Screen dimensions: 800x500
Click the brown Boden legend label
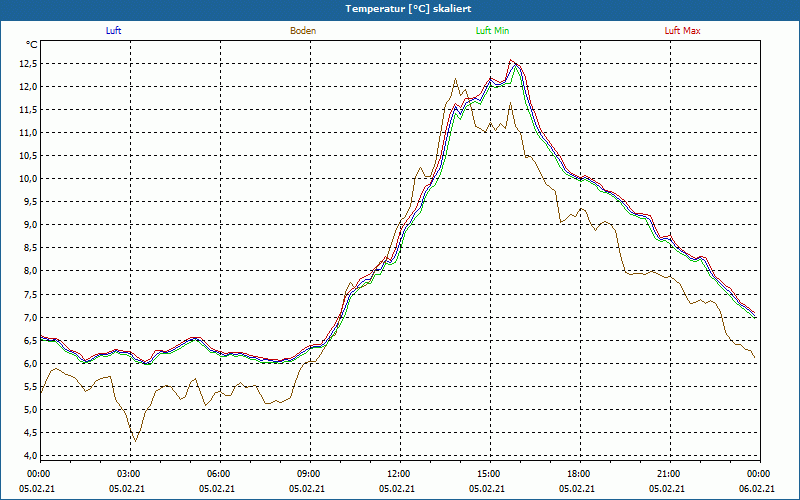(x=303, y=31)
